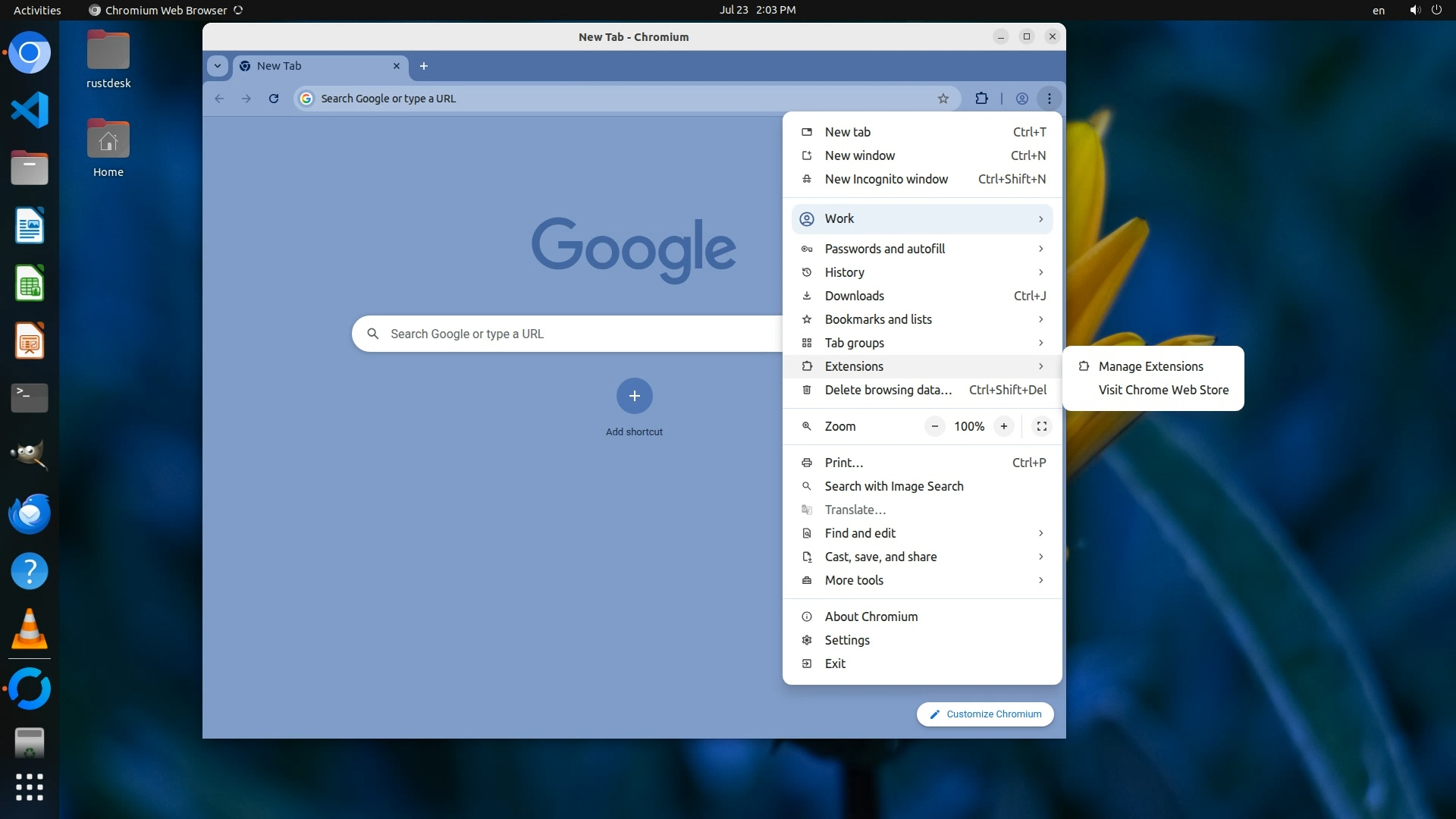Viewport: 1456px width, 819px height.
Task: Click the reload page icon
Action: [274, 99]
